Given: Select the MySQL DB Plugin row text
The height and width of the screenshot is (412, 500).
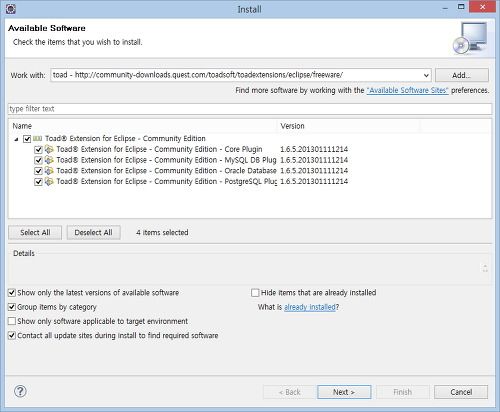Looking at the screenshot, I should 166,160.
